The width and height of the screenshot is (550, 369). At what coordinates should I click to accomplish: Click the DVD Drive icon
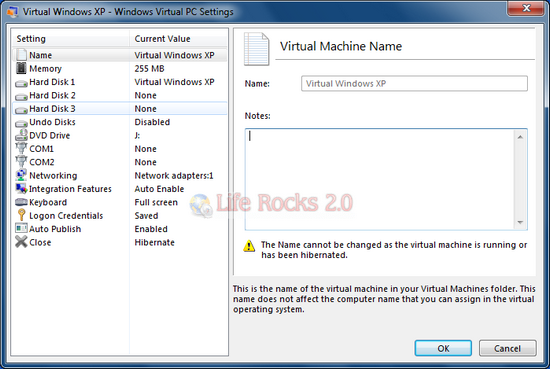click(x=21, y=135)
